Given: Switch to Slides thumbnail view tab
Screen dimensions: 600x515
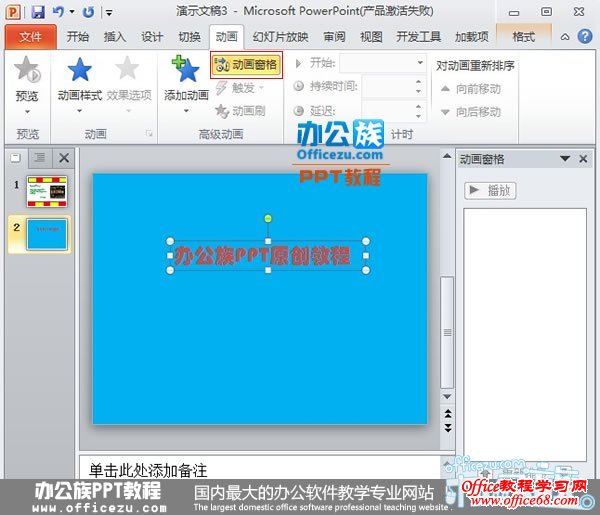Looking at the screenshot, I should click(17, 158).
